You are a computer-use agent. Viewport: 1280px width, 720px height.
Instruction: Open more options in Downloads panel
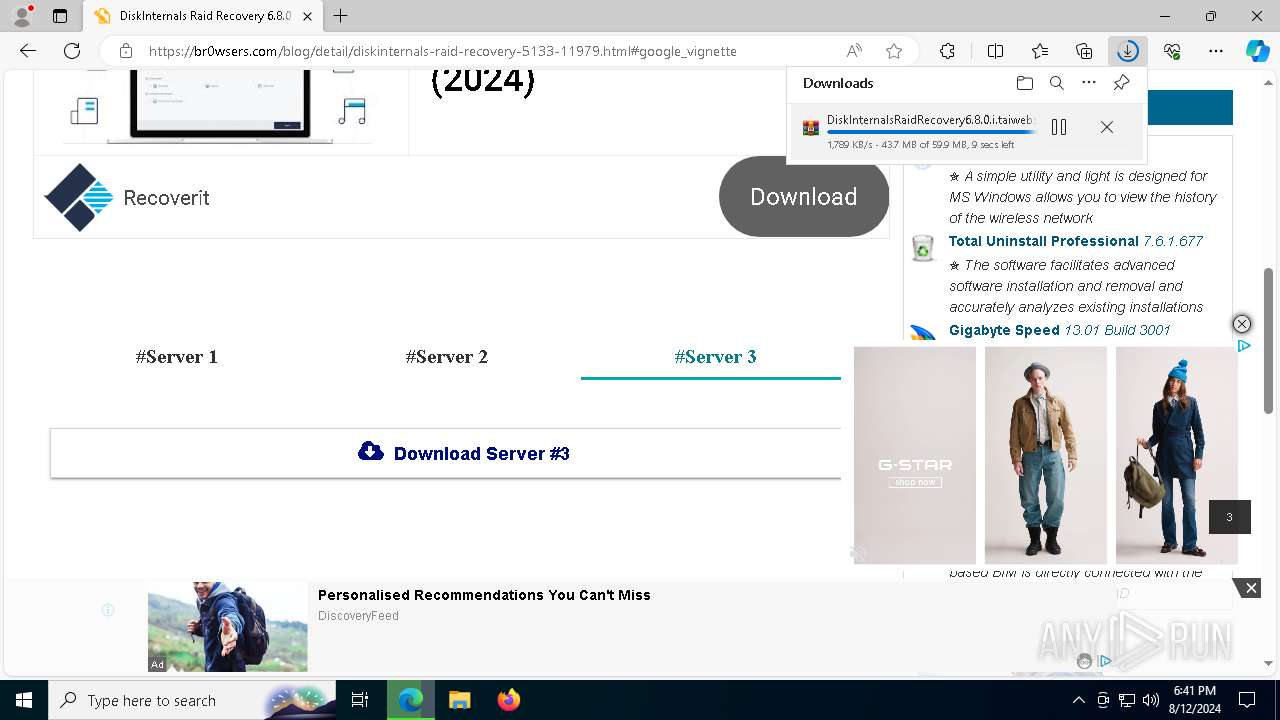coord(1089,83)
